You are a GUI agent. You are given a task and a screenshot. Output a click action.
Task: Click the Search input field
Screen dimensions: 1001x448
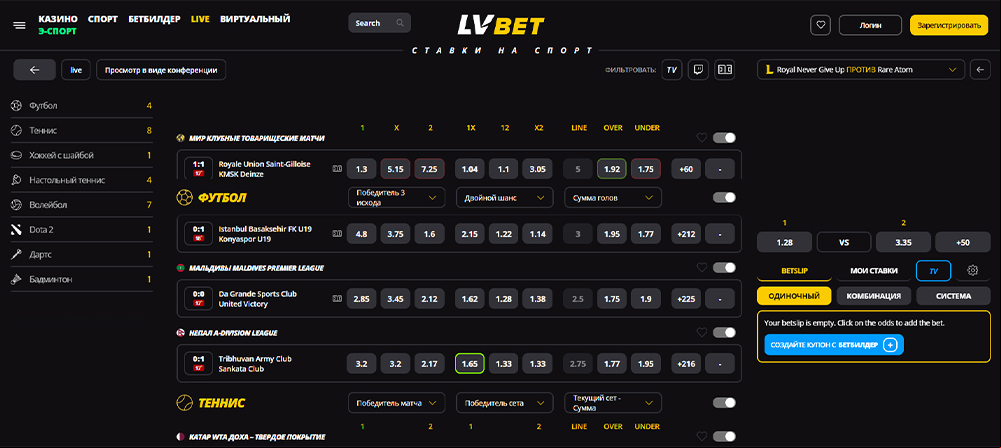(x=379, y=23)
